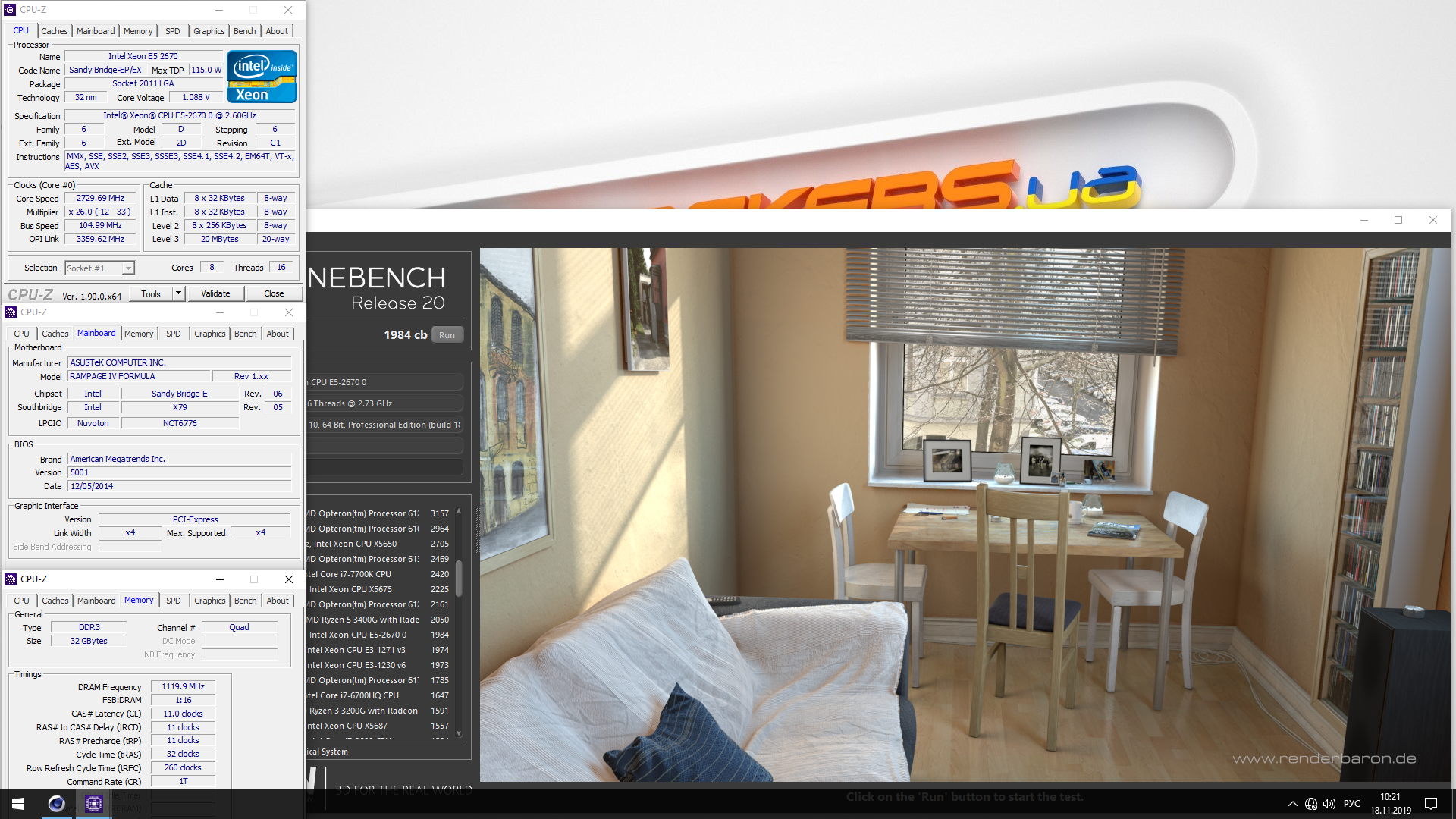Screen dimensions: 1456x819
Task: Show hidden tray icons chevron
Action: point(1292,804)
